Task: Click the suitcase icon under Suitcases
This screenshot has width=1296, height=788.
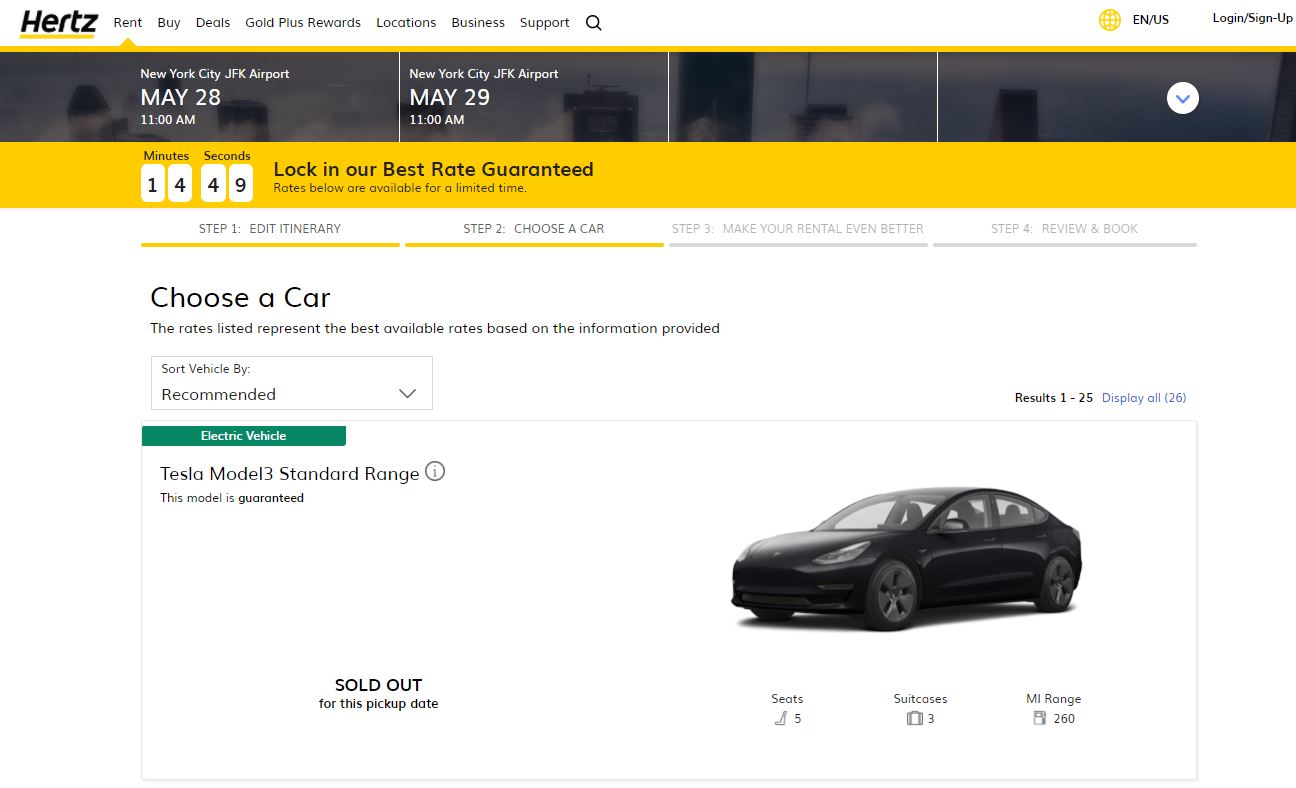Action: (914, 718)
